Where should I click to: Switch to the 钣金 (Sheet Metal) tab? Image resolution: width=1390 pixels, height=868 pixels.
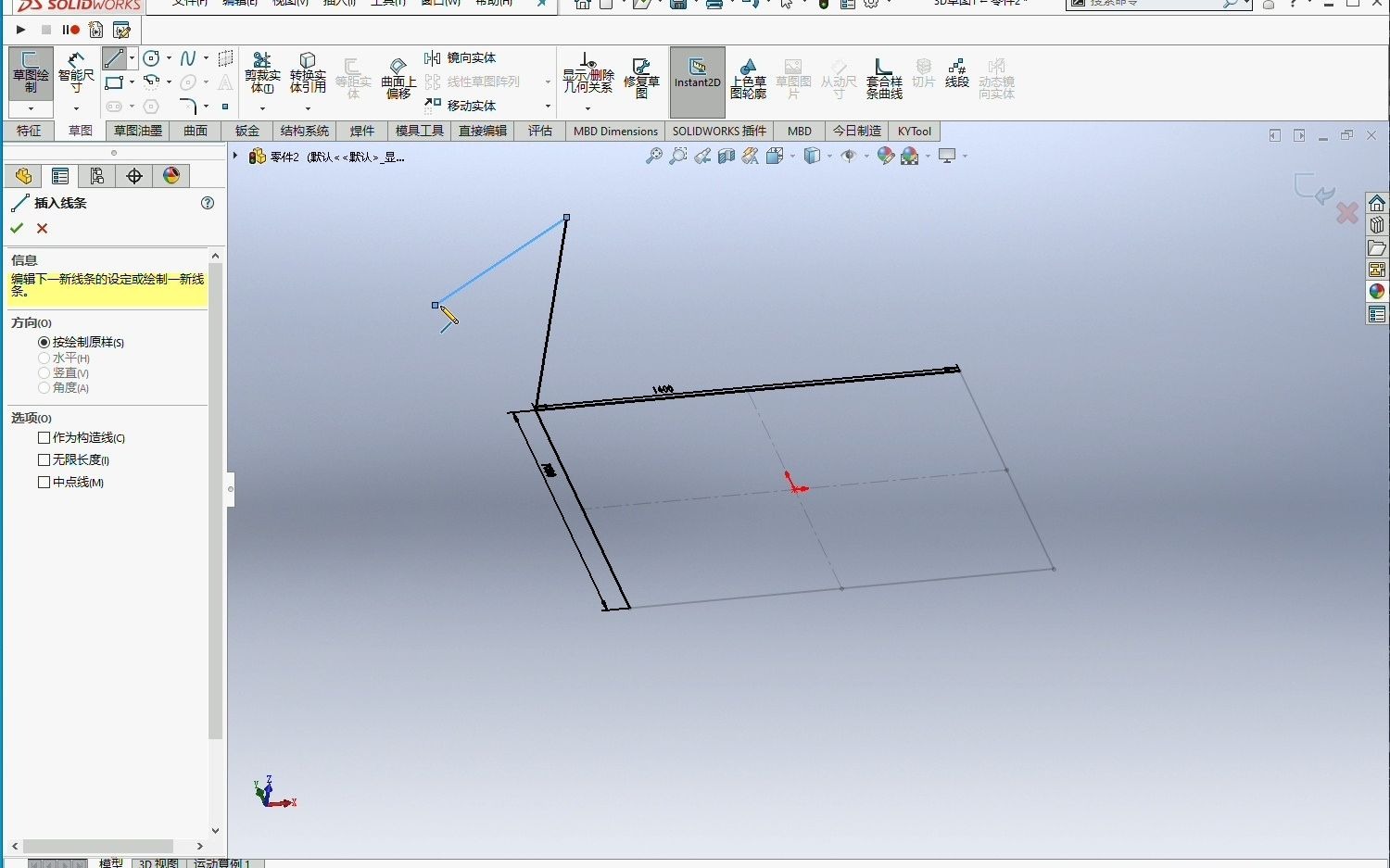click(x=247, y=131)
